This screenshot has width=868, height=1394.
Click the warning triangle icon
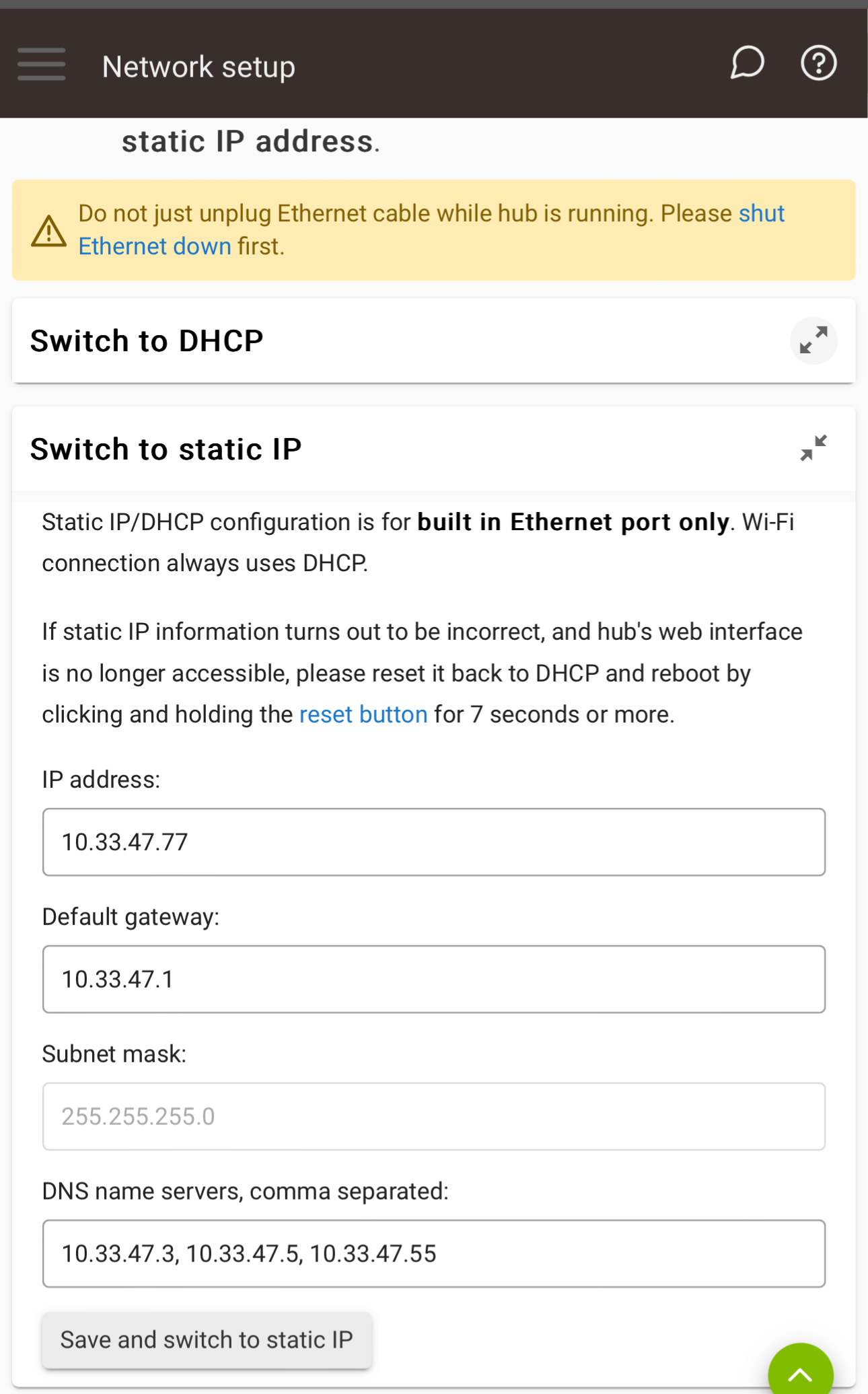coord(49,231)
